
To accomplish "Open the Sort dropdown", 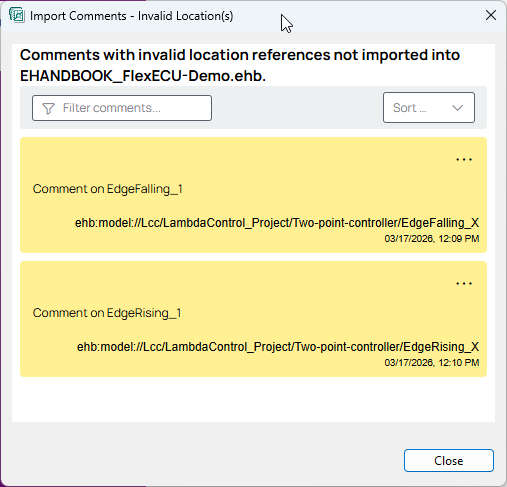I will [429, 108].
